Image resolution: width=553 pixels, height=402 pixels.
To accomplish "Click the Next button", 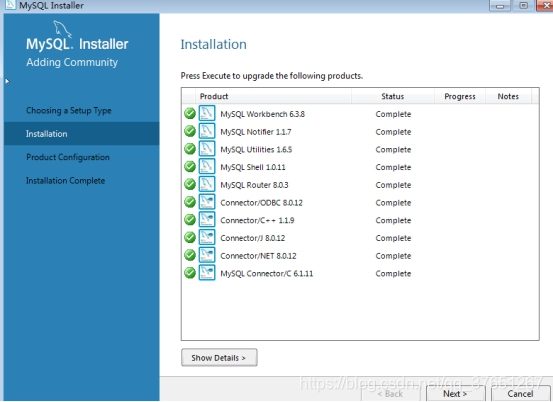I will [455, 394].
